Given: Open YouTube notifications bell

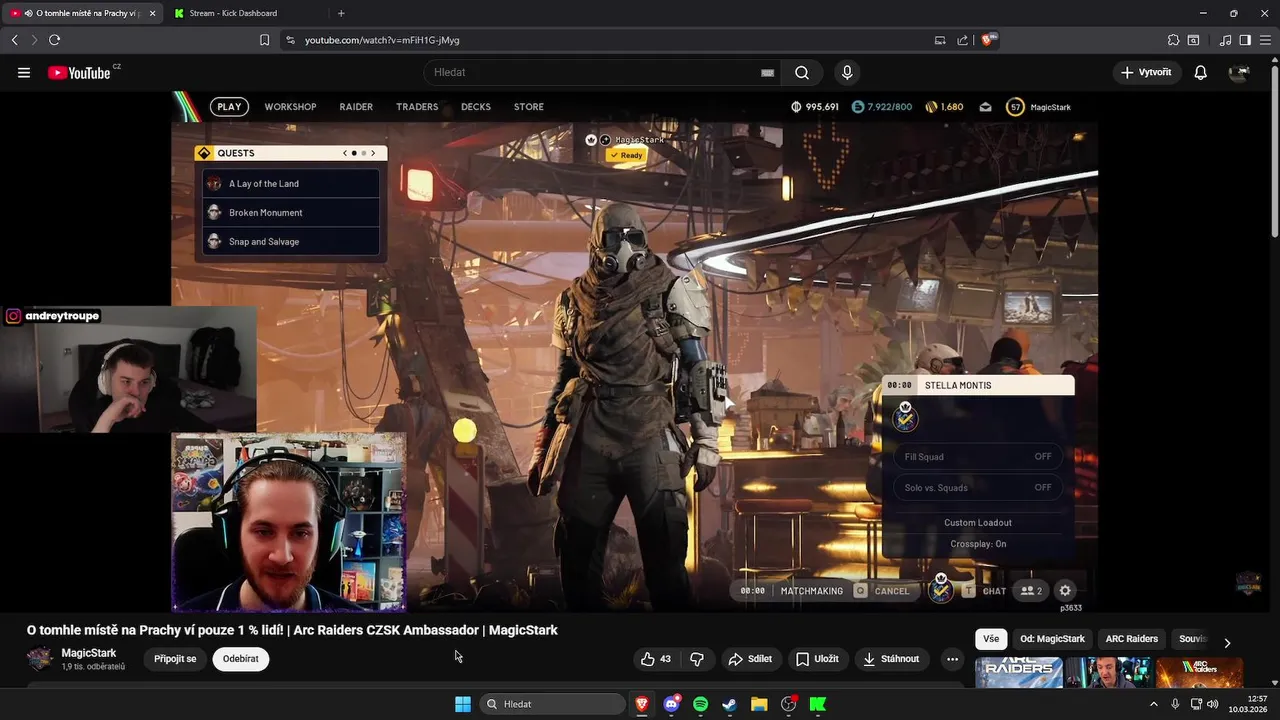Looking at the screenshot, I should 1201,73.
